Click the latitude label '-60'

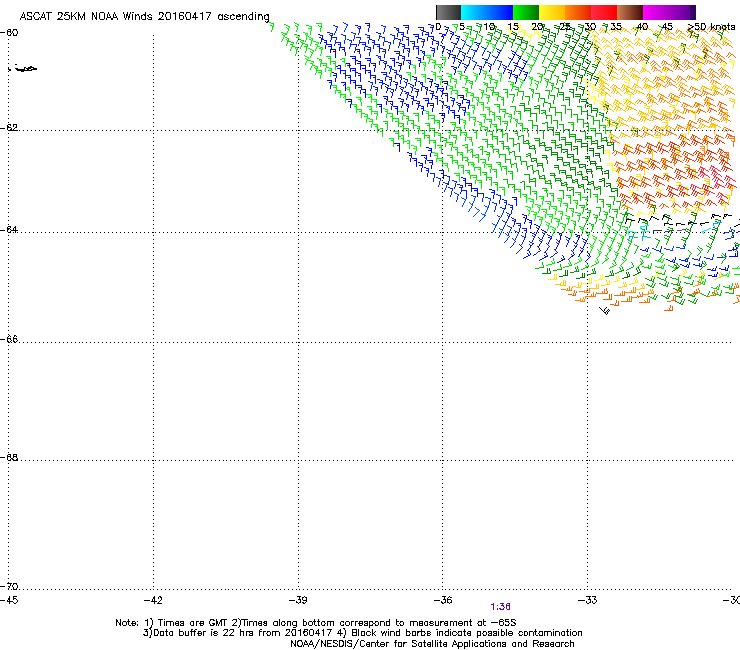(9, 33)
